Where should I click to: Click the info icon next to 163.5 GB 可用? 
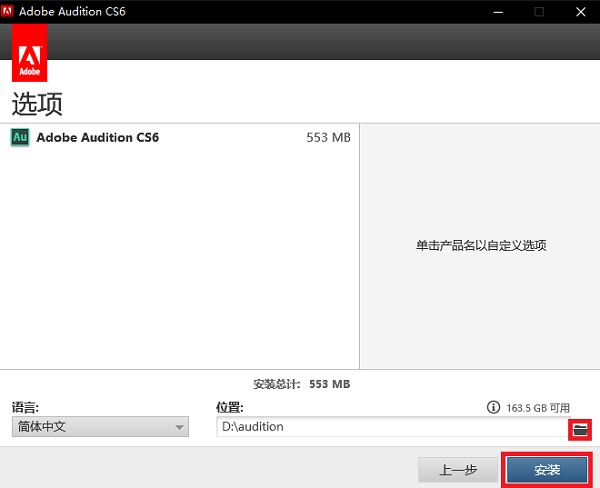pos(493,407)
